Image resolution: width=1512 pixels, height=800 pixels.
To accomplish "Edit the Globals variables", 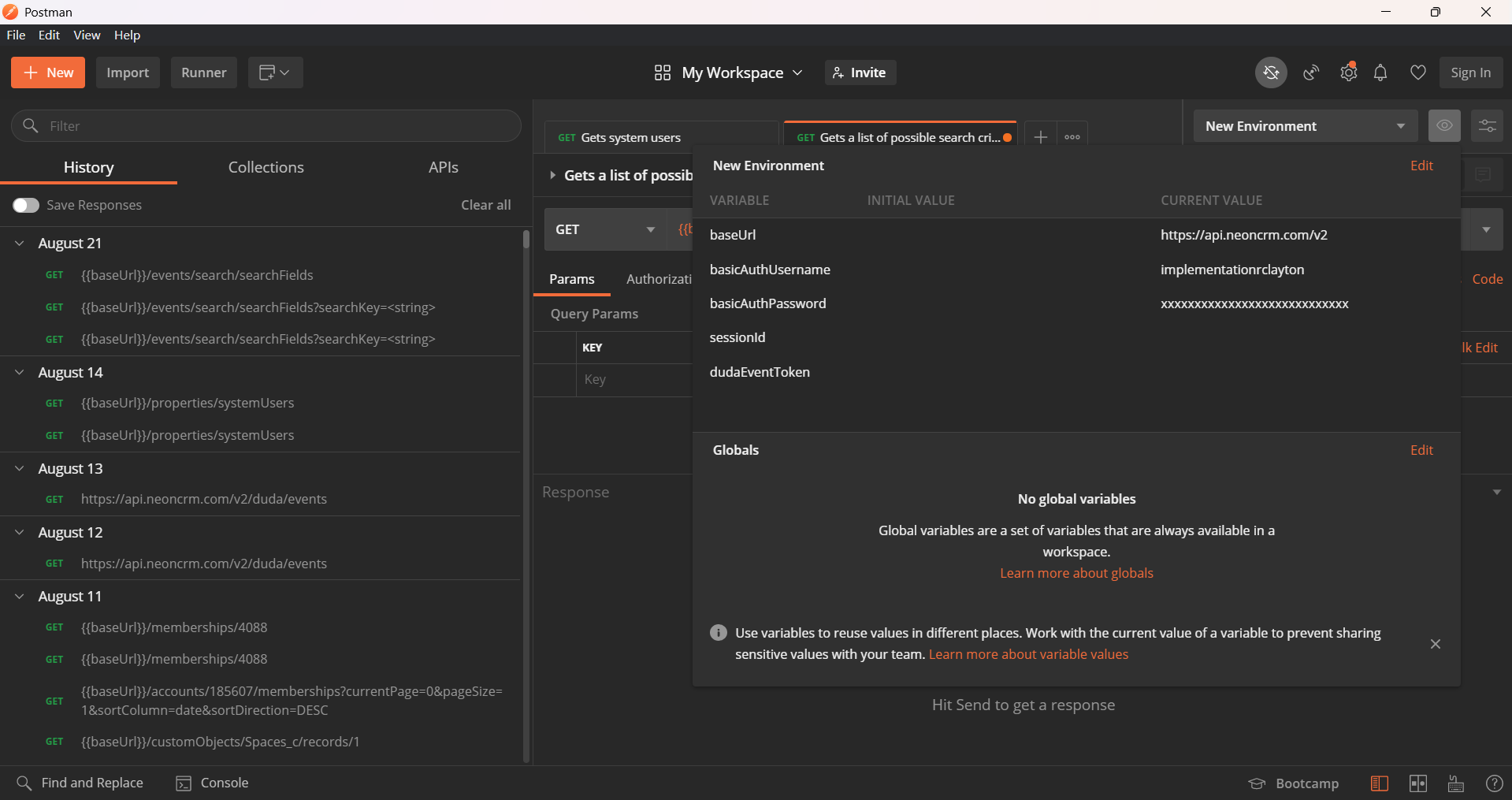I will click(x=1421, y=450).
